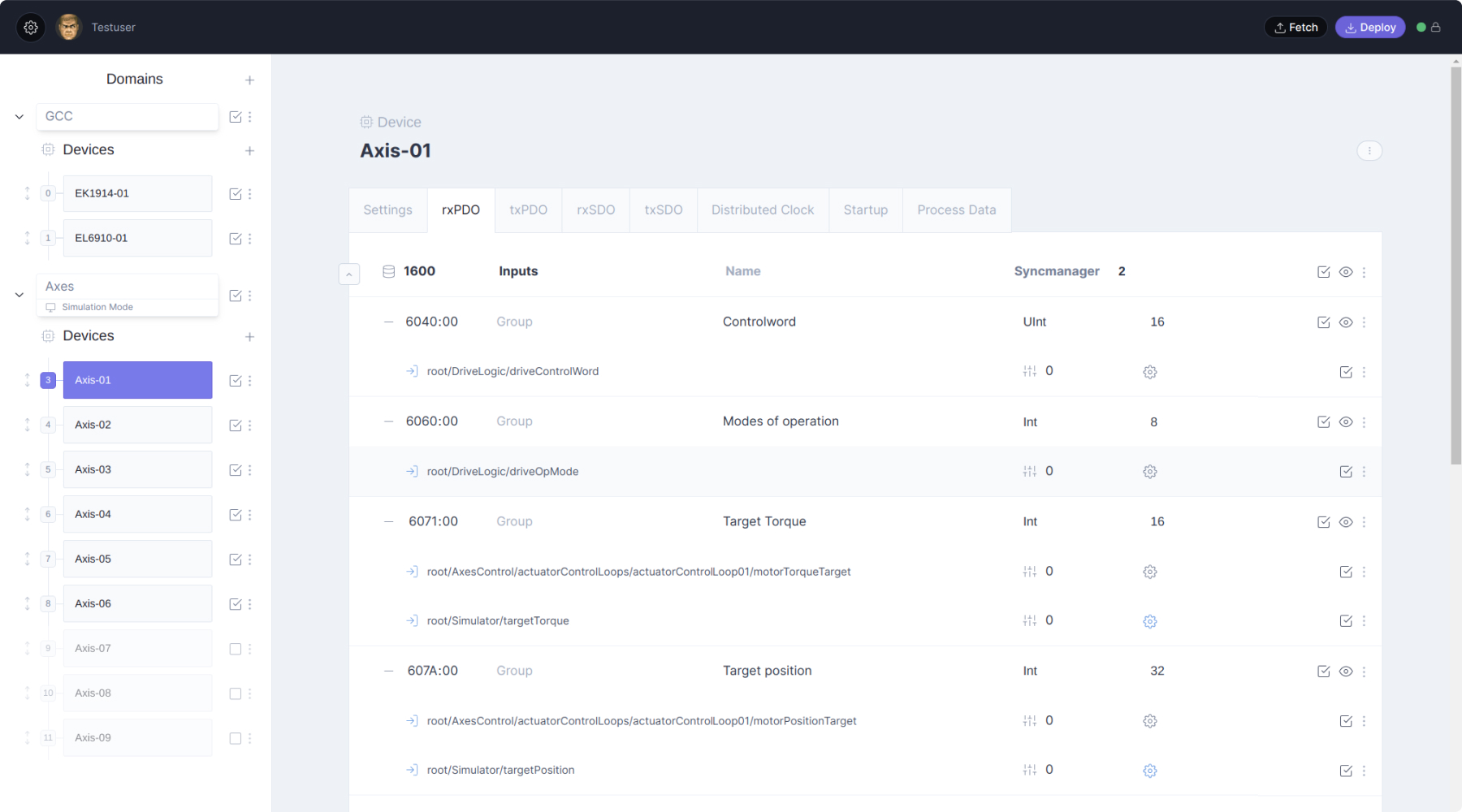Screen dimensions: 1462x812
Task: Open the settings gear in top bar
Action: tap(31, 28)
